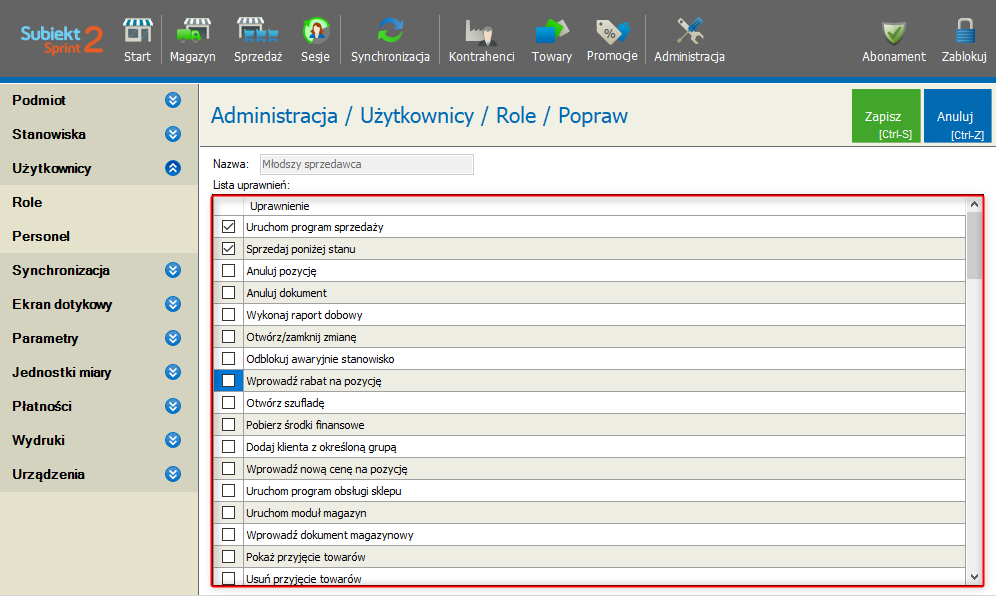Expand the Podmiot sidebar section
Screen dimensions: 996x596
coord(173,100)
